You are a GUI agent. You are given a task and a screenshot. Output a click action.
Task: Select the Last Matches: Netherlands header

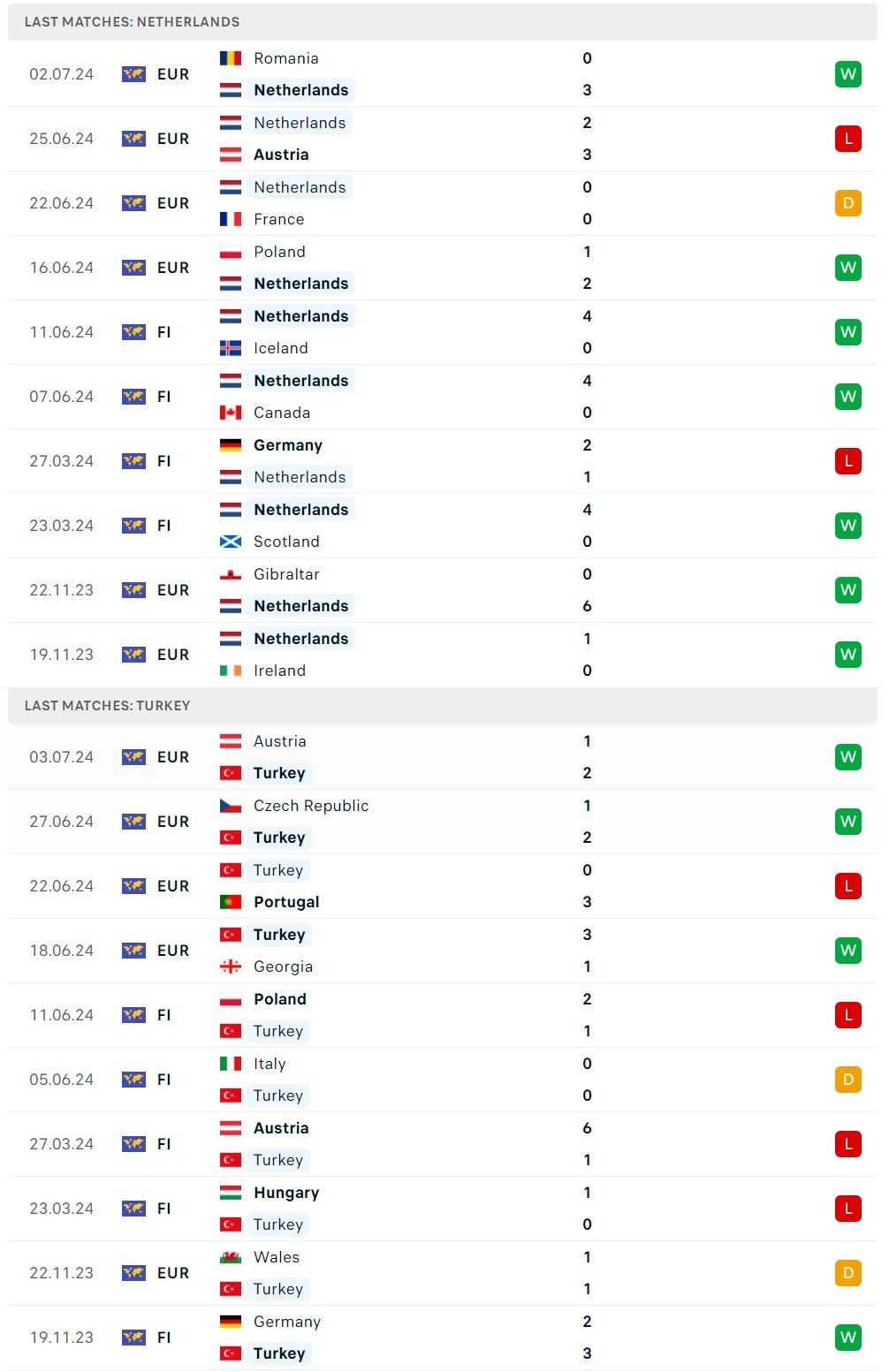pyautogui.click(x=132, y=22)
